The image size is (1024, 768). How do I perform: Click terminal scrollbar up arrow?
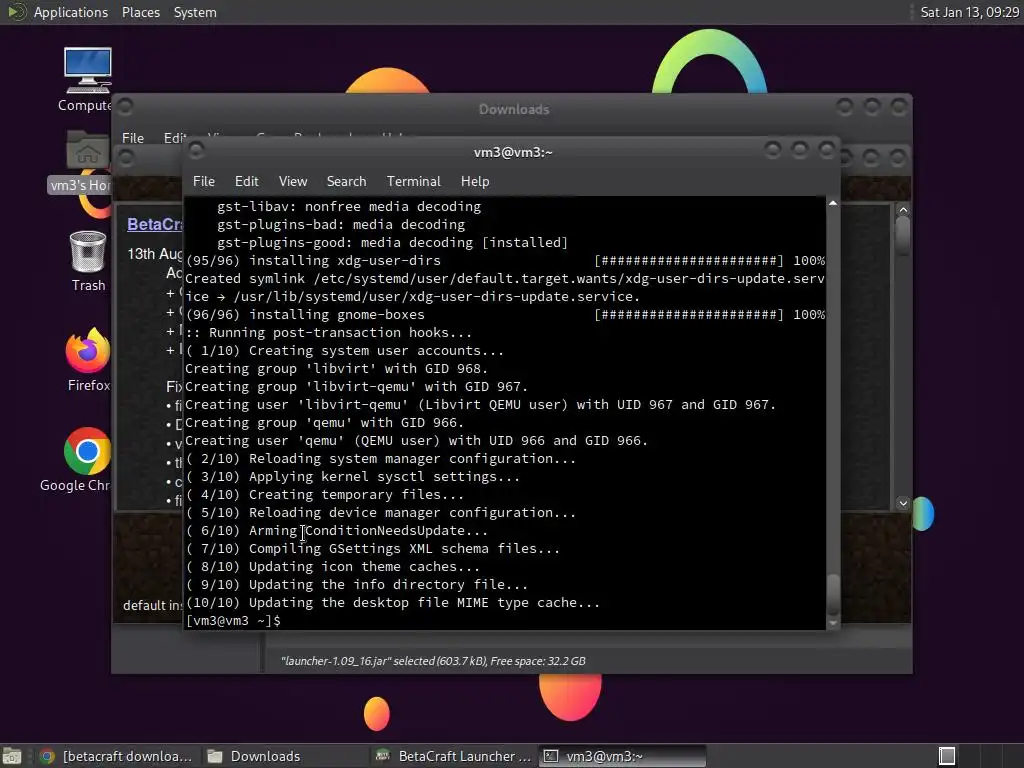click(833, 204)
